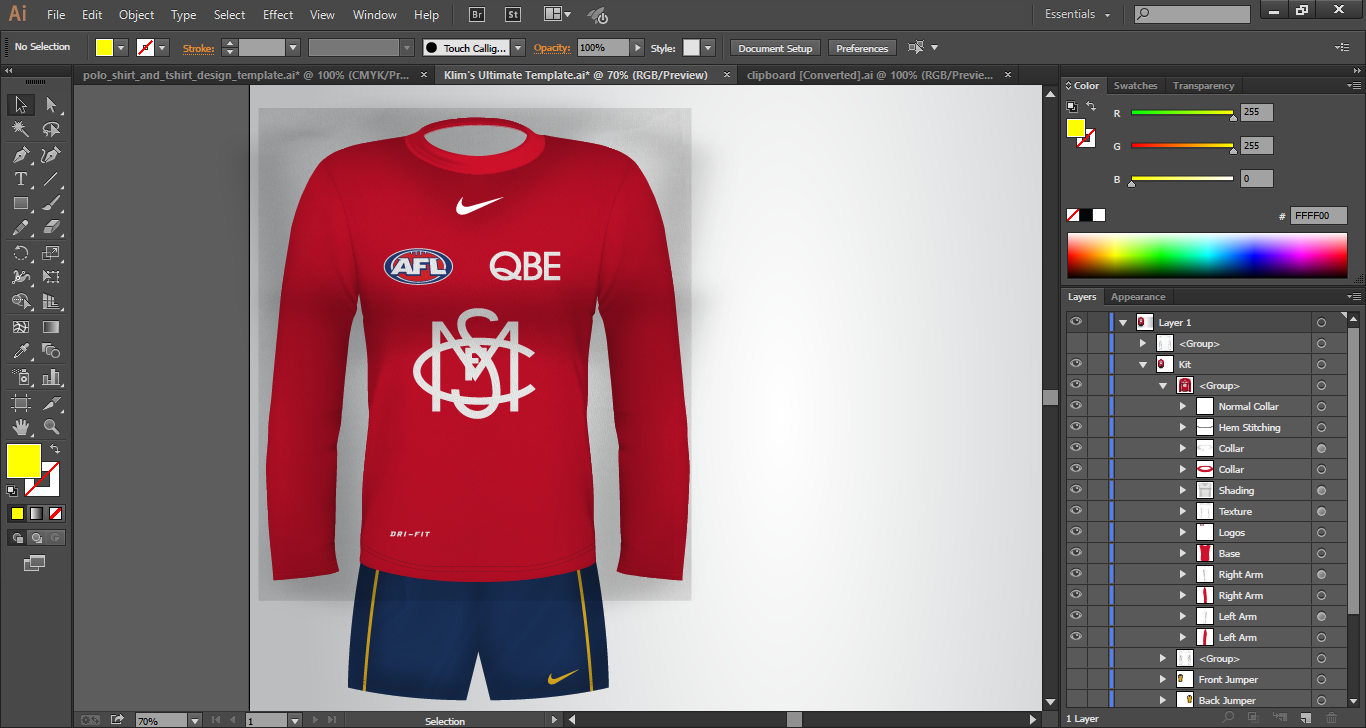Activate the Hand tool
This screenshot has width=1366, height=728.
pos(20,427)
